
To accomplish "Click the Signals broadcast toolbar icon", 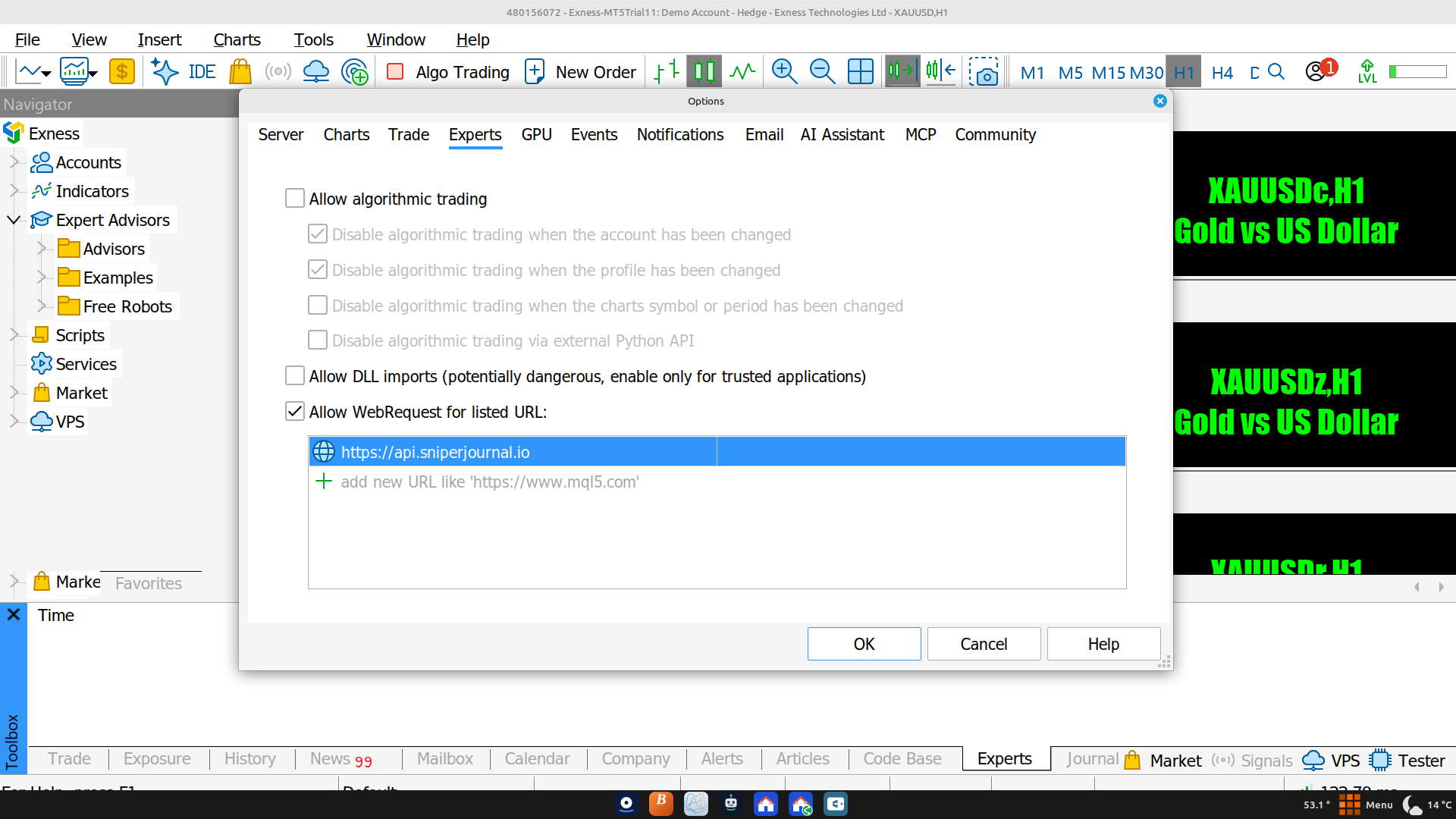I will [278, 72].
